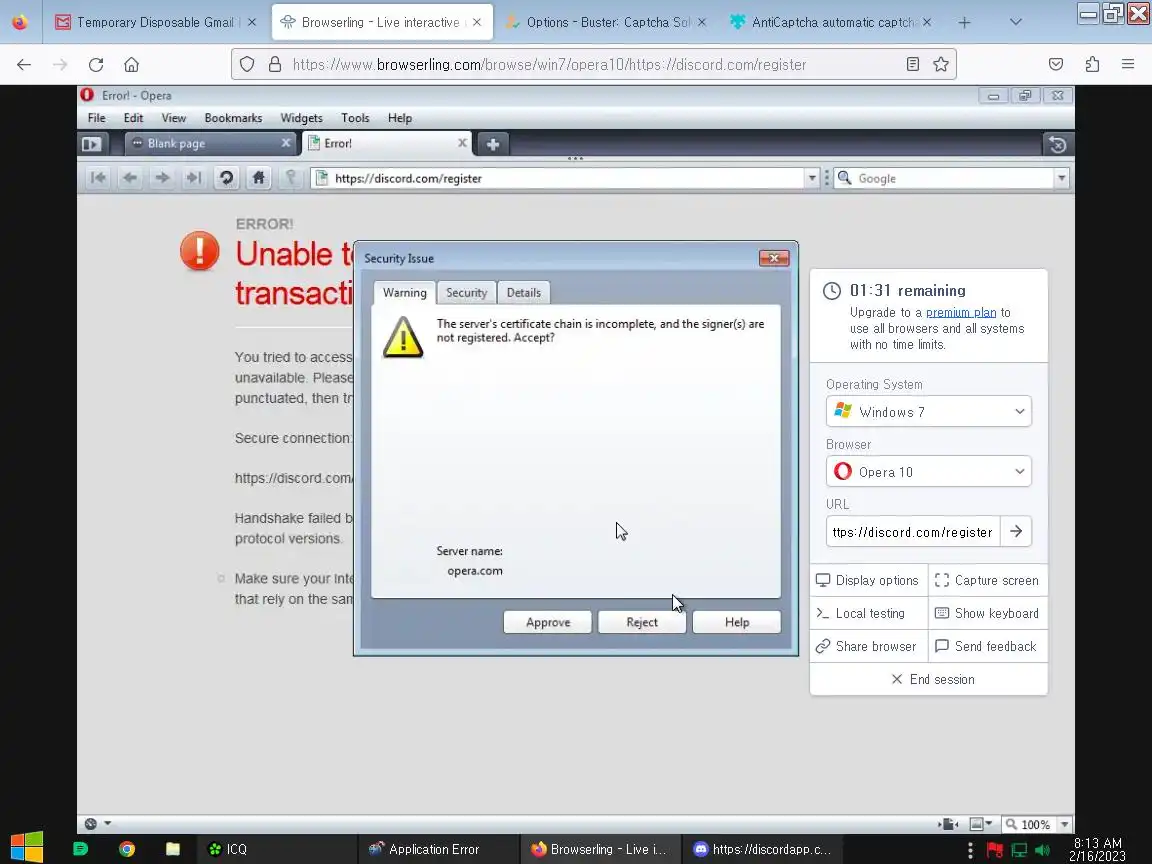Open Help in Security Issue dialog
The height and width of the screenshot is (864, 1152).
click(736, 622)
